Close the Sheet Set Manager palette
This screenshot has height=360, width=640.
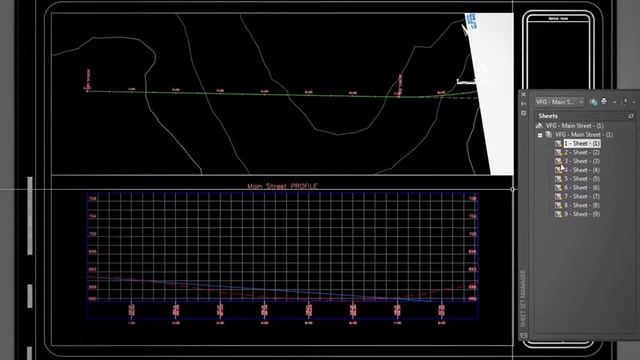[x=524, y=94]
